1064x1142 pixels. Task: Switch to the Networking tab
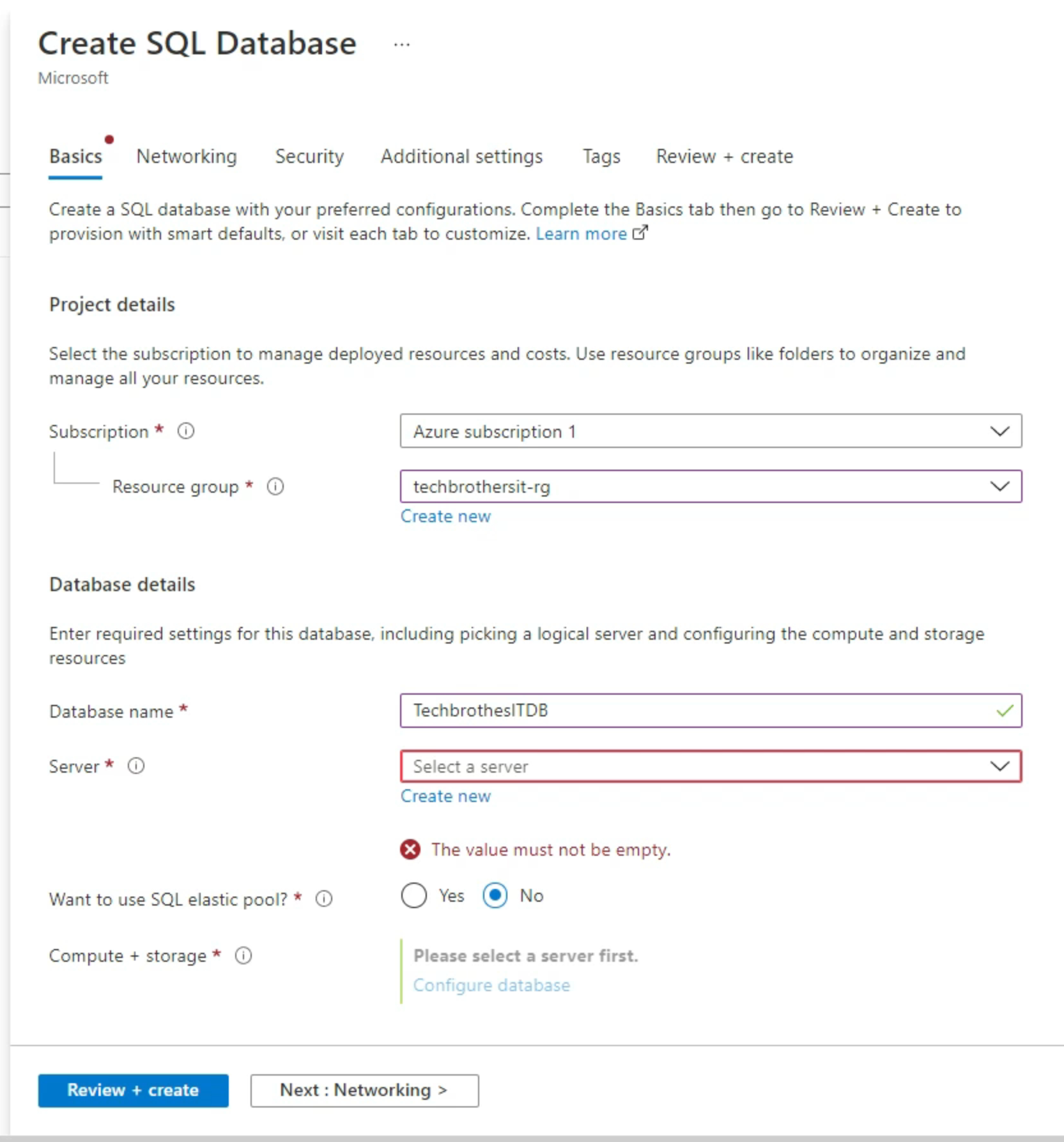click(187, 157)
